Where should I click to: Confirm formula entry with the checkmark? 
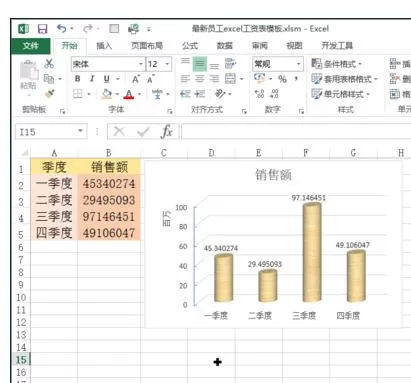[x=143, y=132]
